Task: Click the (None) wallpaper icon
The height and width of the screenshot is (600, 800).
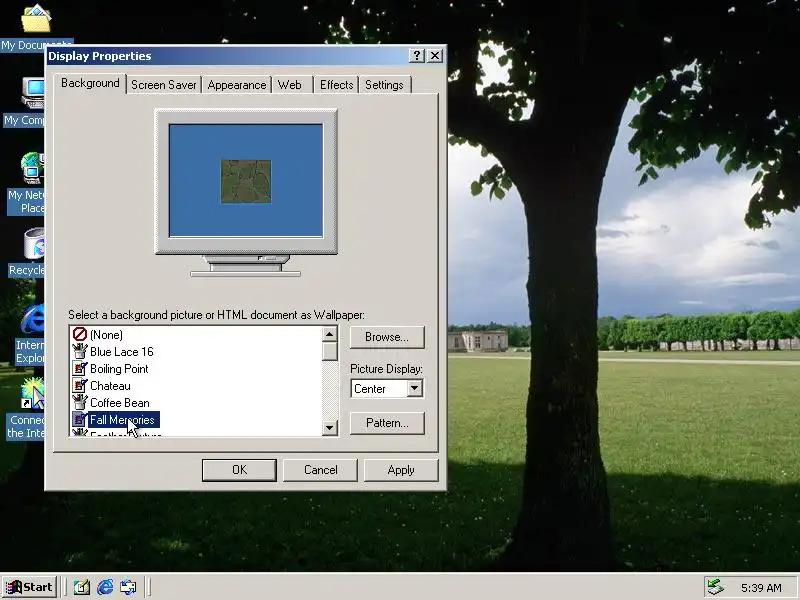Action: coord(80,335)
